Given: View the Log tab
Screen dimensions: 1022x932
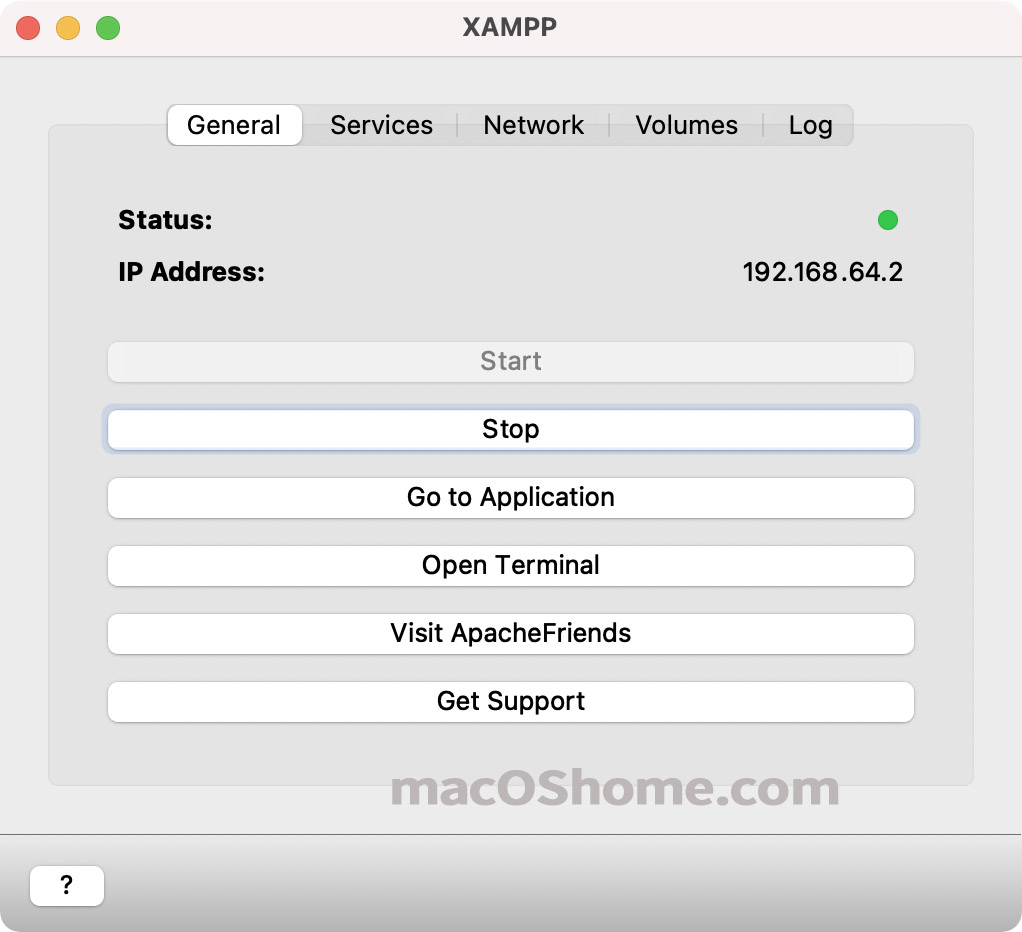Looking at the screenshot, I should (810, 125).
